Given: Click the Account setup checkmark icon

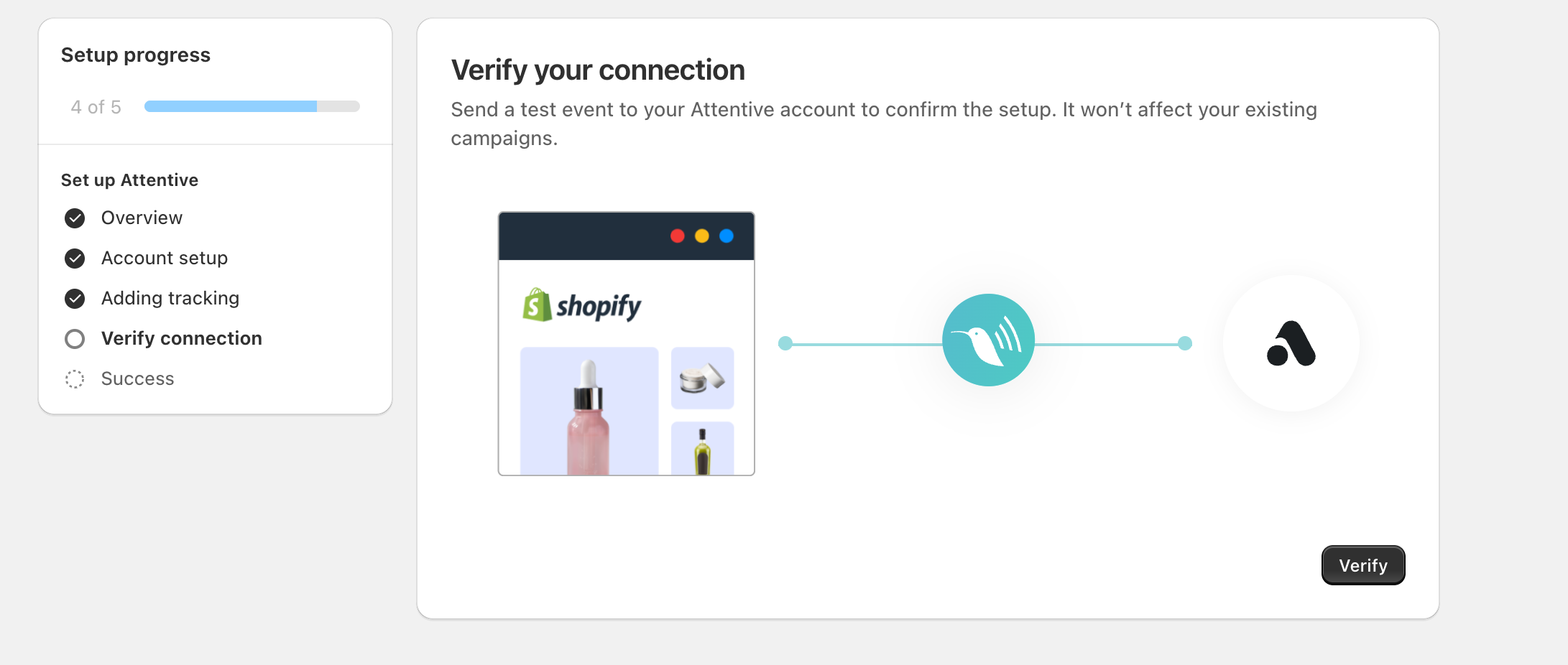Looking at the screenshot, I should click(75, 259).
